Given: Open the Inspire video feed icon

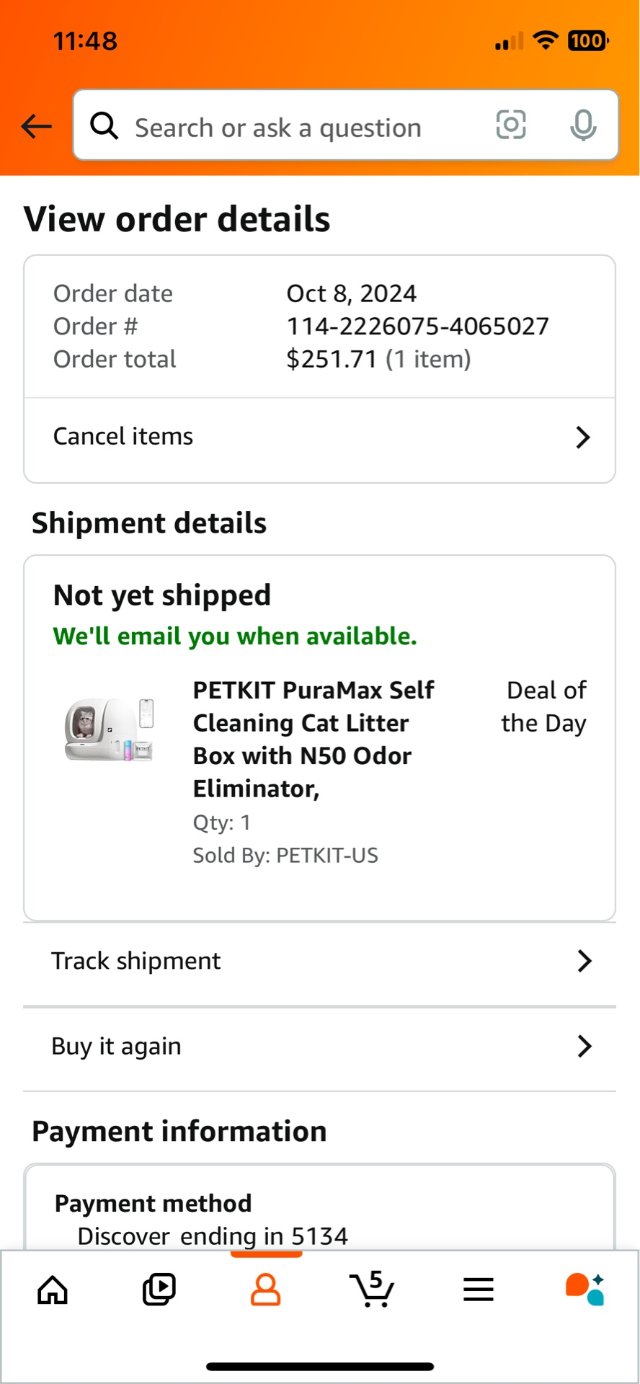Looking at the screenshot, I should point(159,1289).
